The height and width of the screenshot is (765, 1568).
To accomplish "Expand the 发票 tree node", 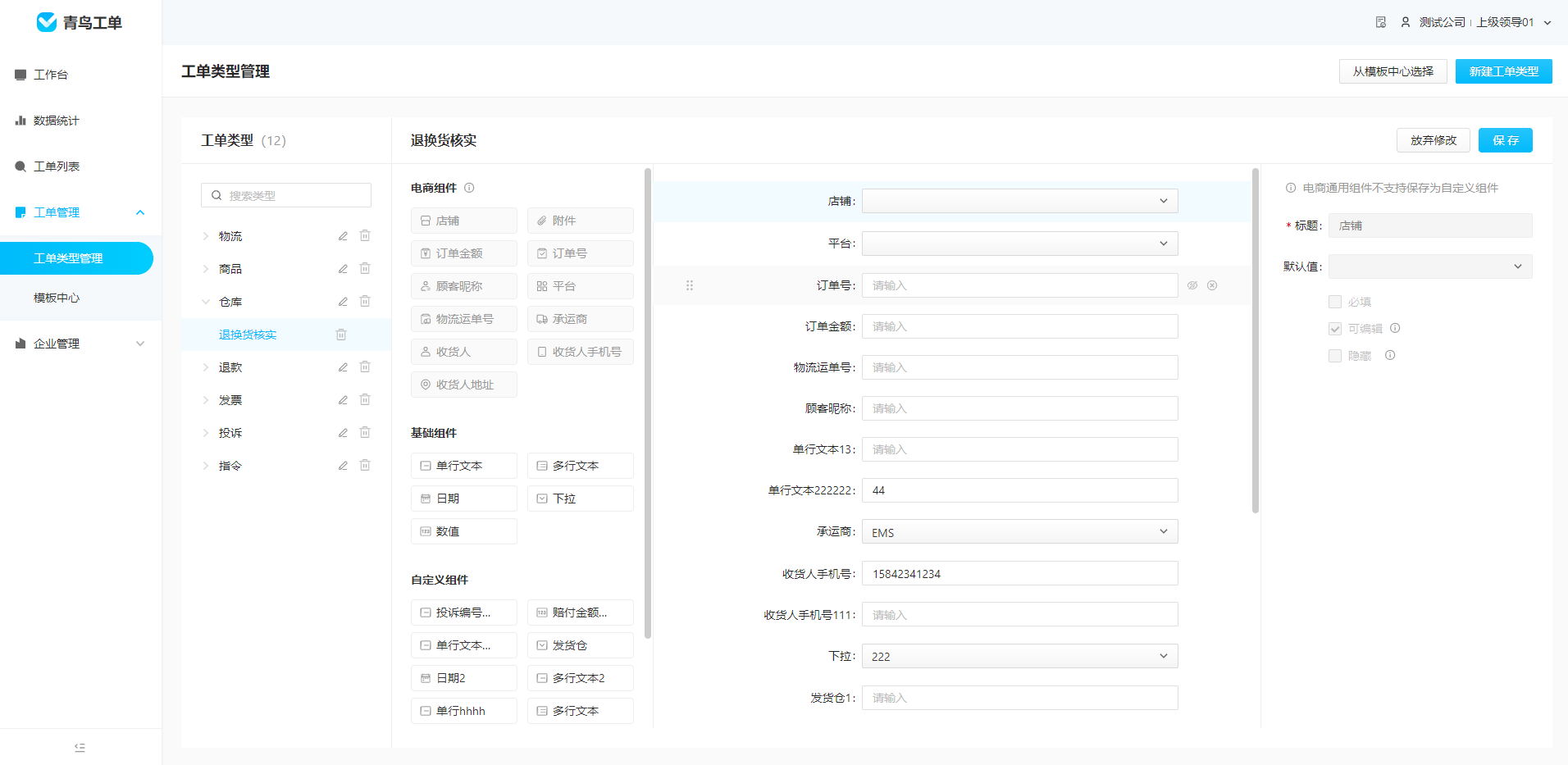I will tap(206, 400).
